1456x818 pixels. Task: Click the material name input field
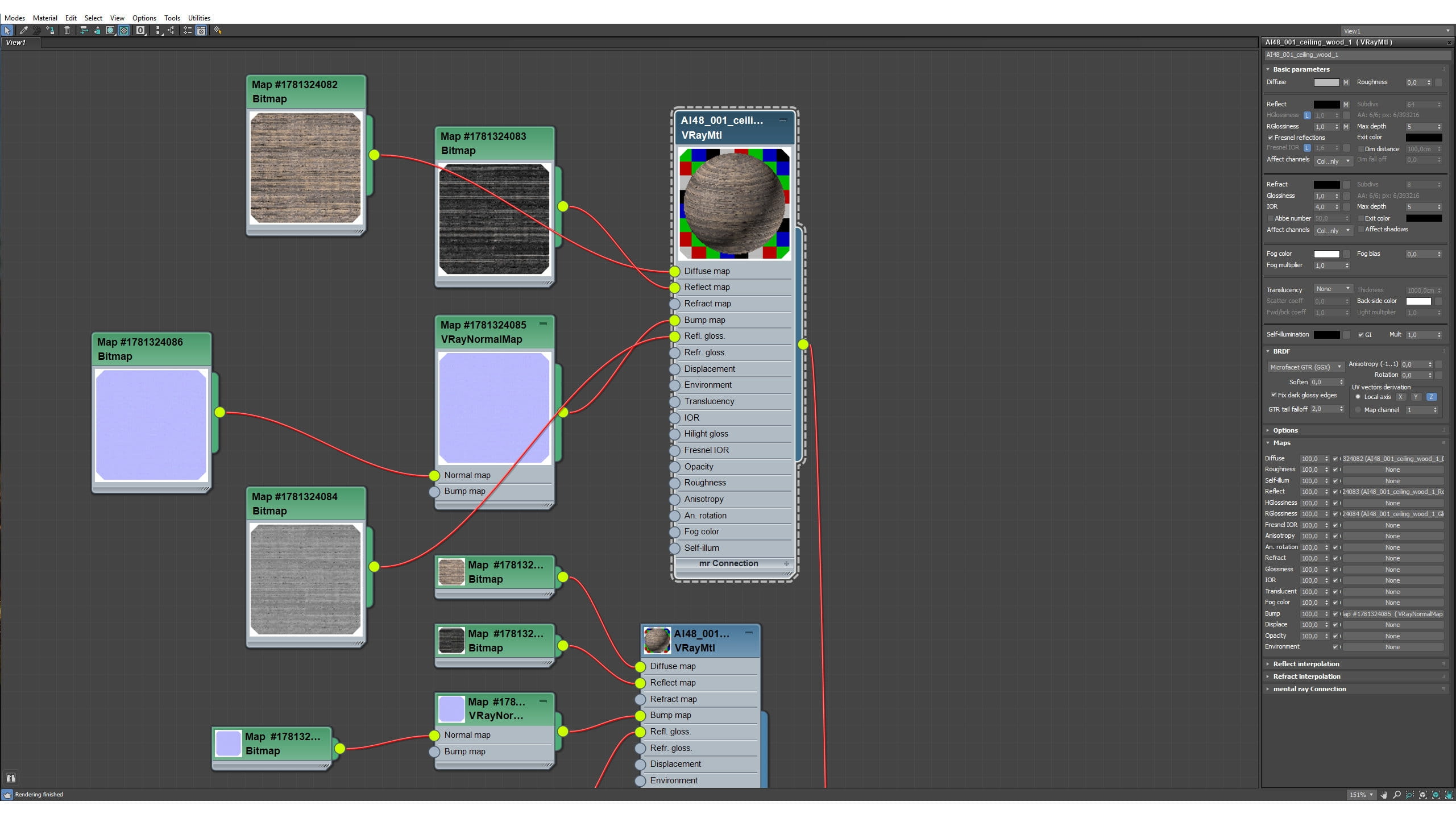1357,55
